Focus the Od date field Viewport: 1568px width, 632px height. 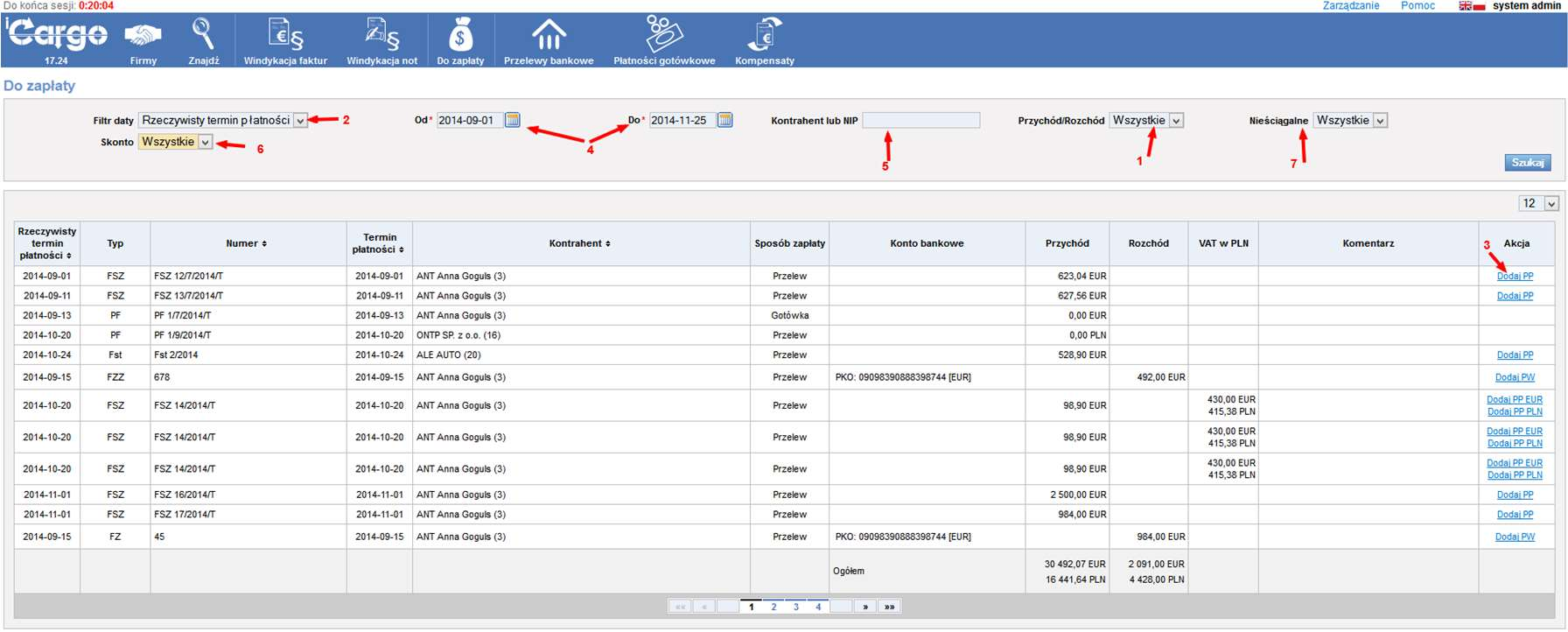click(469, 120)
